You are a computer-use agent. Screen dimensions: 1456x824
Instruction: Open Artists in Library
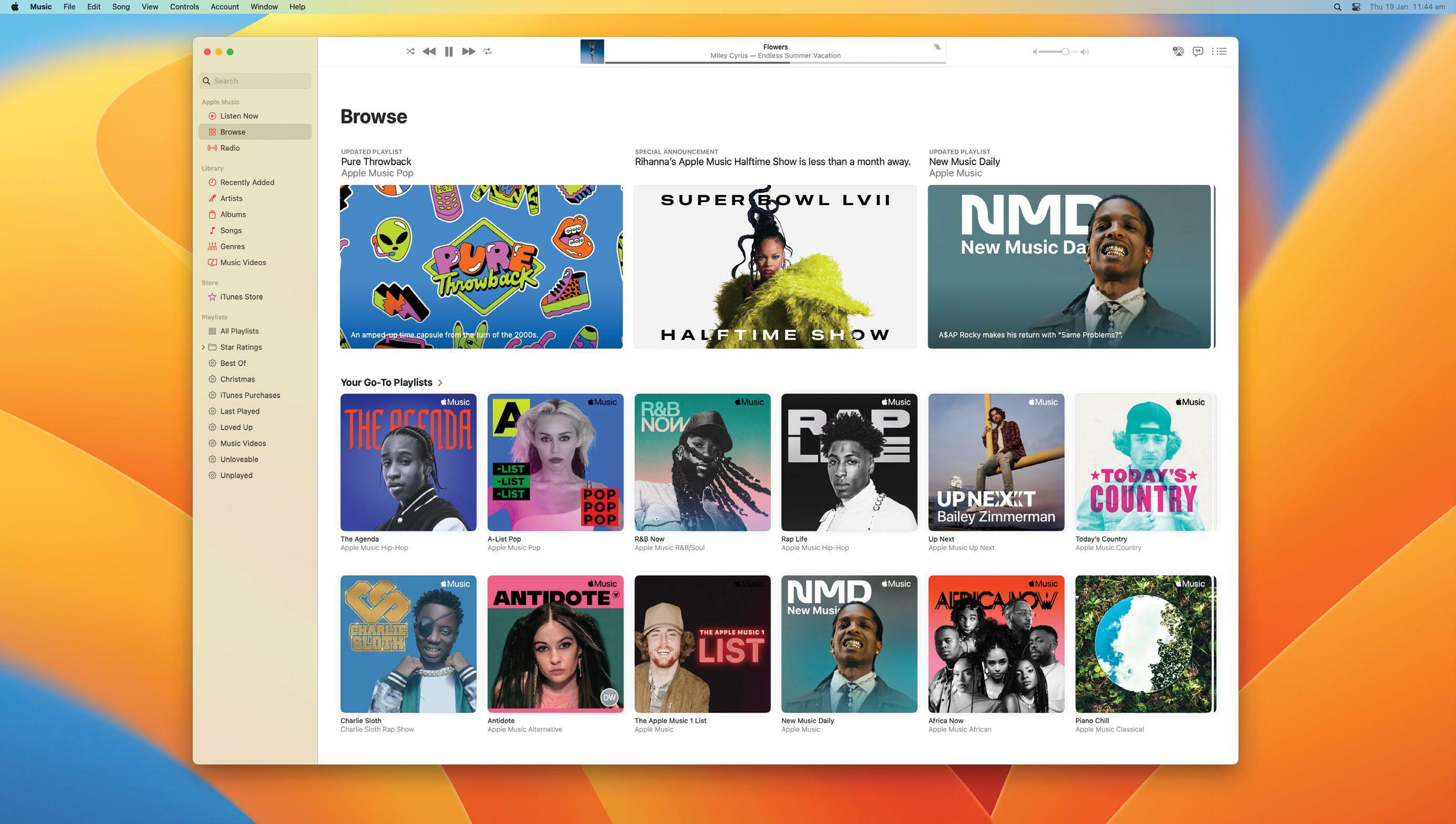pyautogui.click(x=255, y=198)
